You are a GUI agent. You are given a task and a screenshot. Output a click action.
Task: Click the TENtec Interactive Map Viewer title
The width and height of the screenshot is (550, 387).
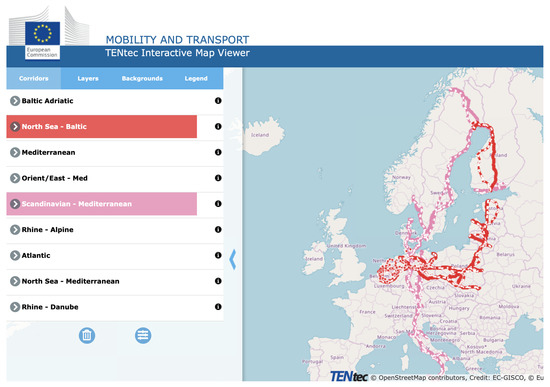[x=177, y=53]
